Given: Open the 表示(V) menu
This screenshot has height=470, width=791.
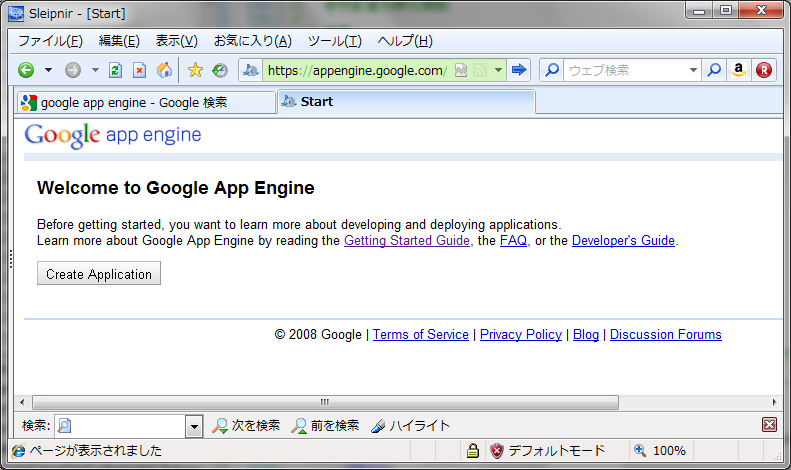Looking at the screenshot, I should tap(177, 41).
